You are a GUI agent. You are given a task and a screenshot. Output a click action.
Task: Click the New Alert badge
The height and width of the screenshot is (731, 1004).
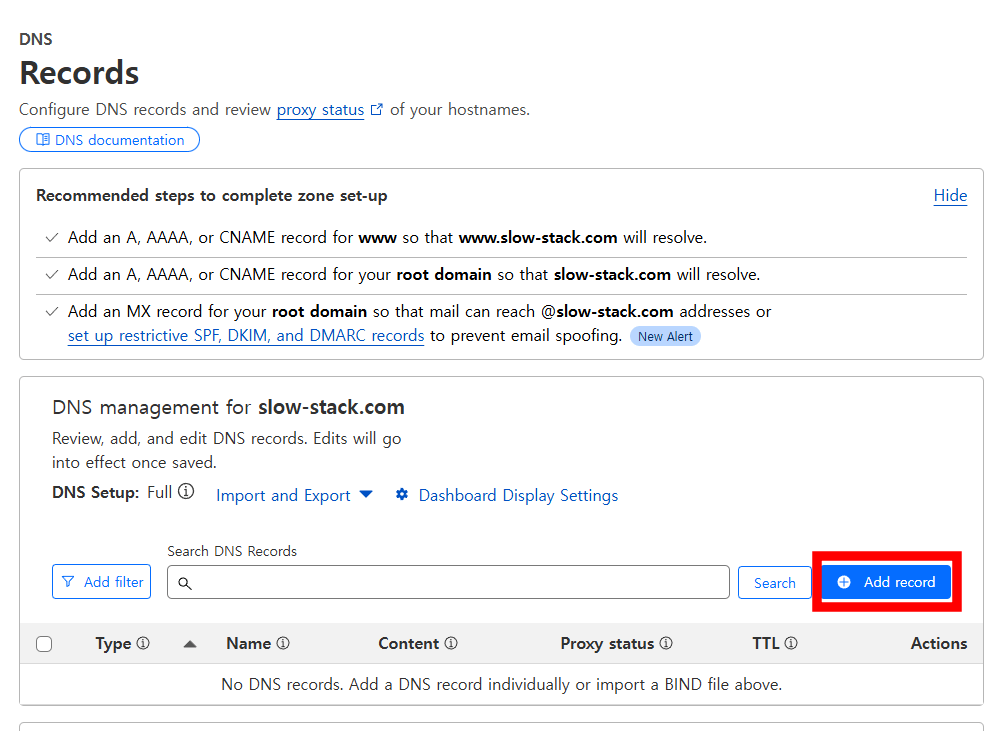[665, 336]
